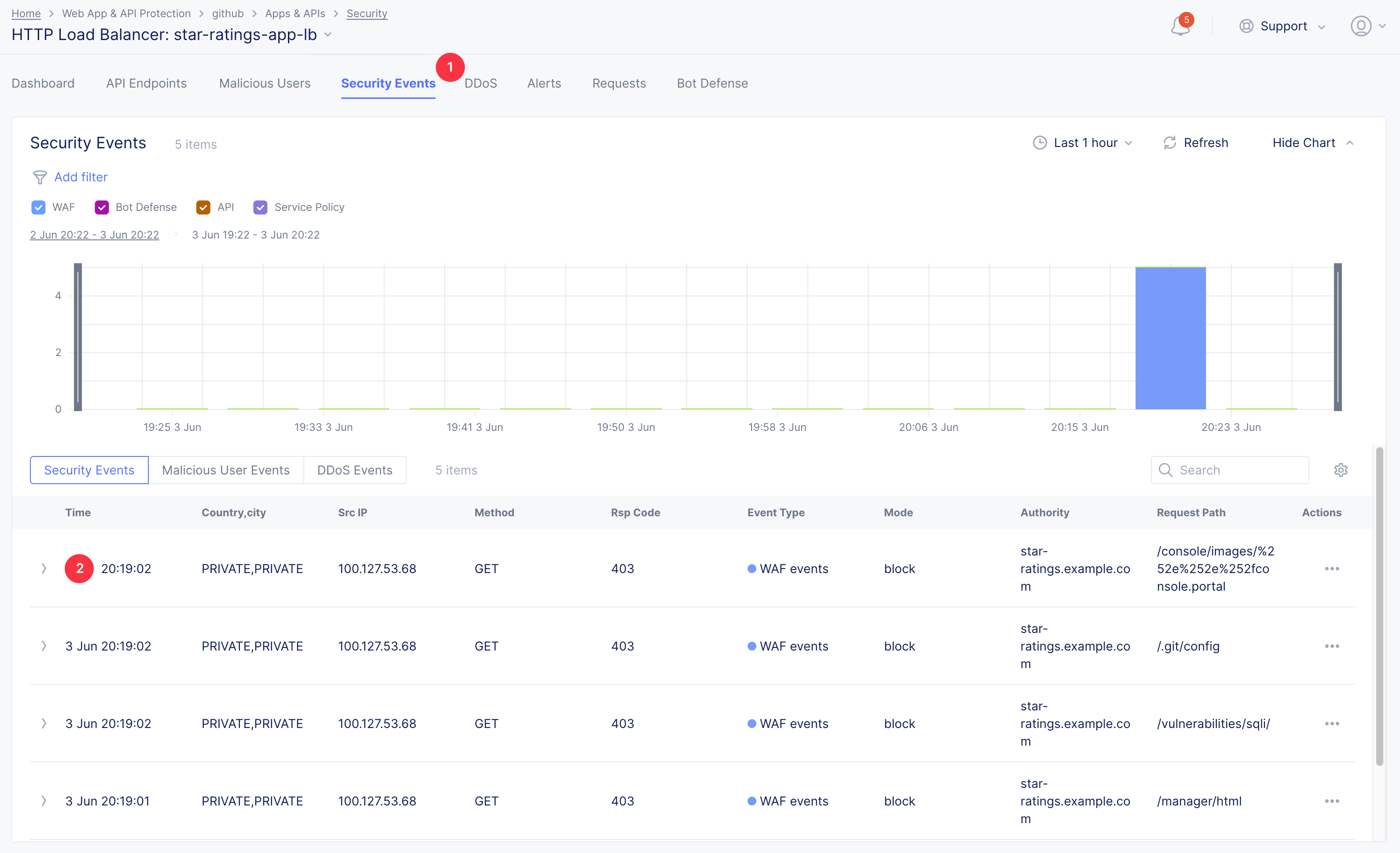Switch to the Malicious Users tab
This screenshot has width=1400, height=853.
click(x=265, y=84)
